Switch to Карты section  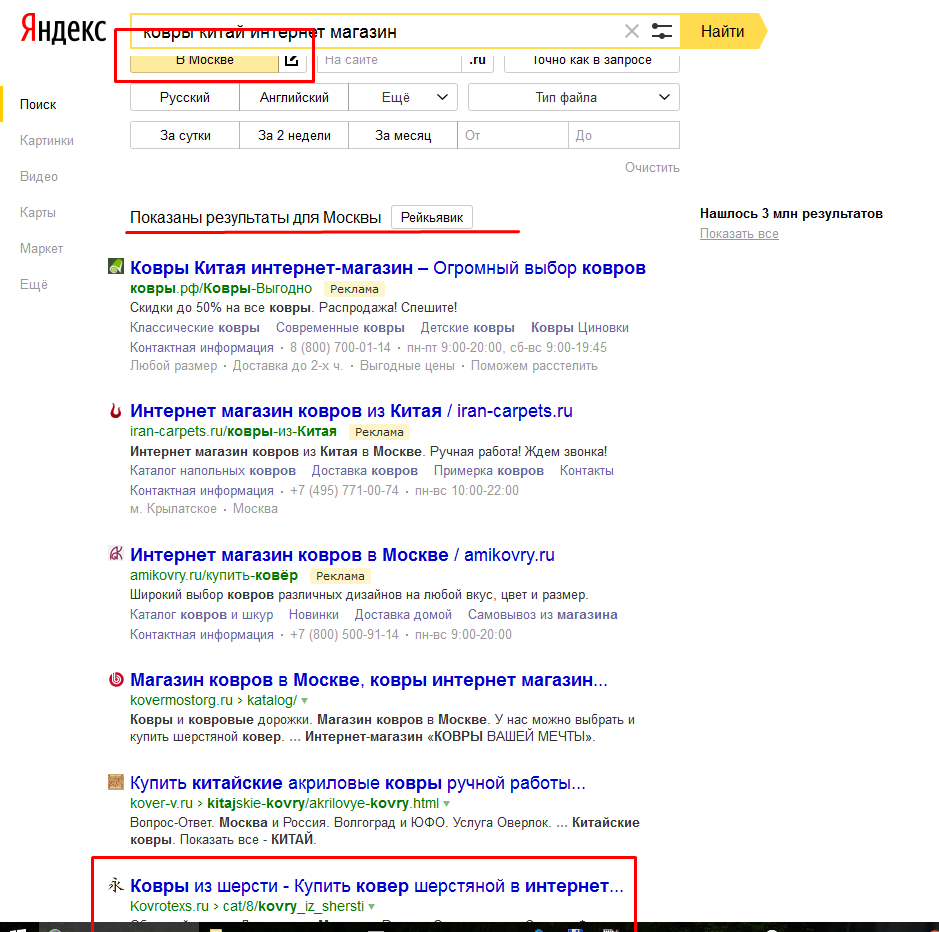coord(38,212)
